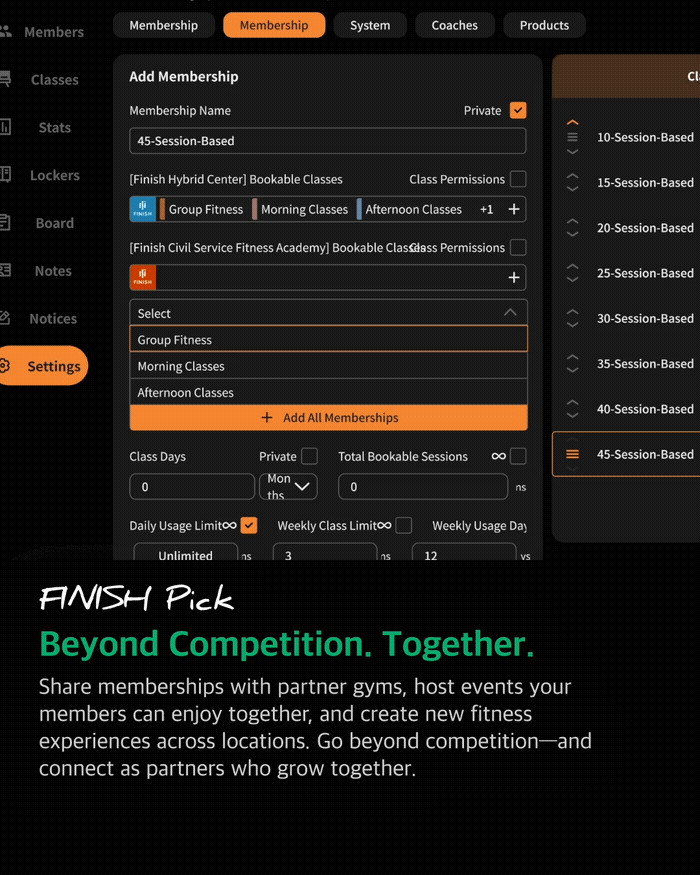Screen dimensions: 700x875
Task: Check the Private box next to Class Days
Action: click(x=309, y=456)
